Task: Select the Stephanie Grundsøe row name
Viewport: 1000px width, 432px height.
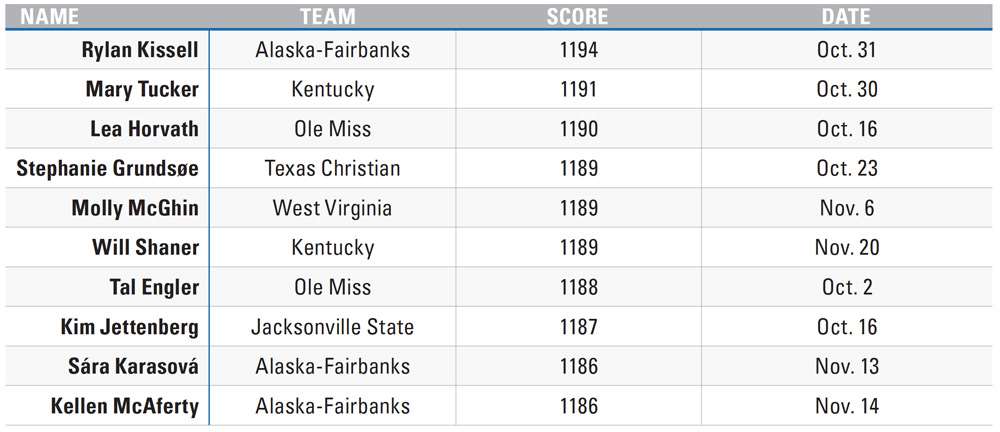Action: 107,169
